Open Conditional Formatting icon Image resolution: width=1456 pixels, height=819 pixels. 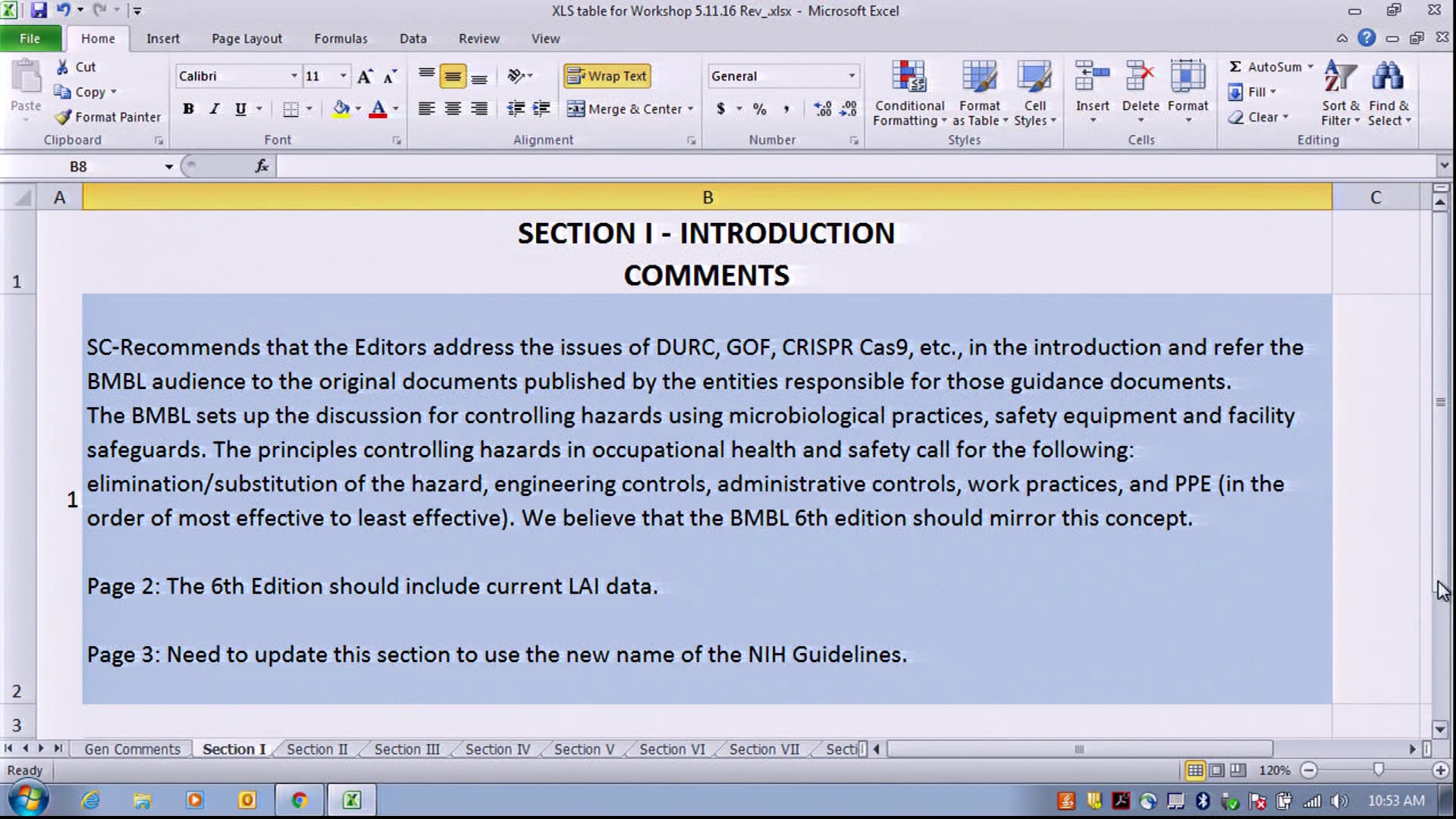coord(908,77)
